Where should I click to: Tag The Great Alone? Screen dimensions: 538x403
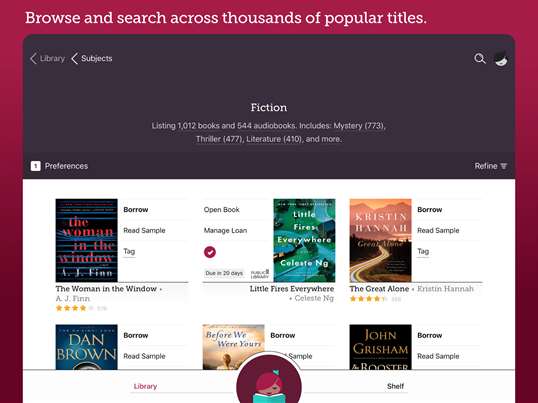click(x=423, y=251)
